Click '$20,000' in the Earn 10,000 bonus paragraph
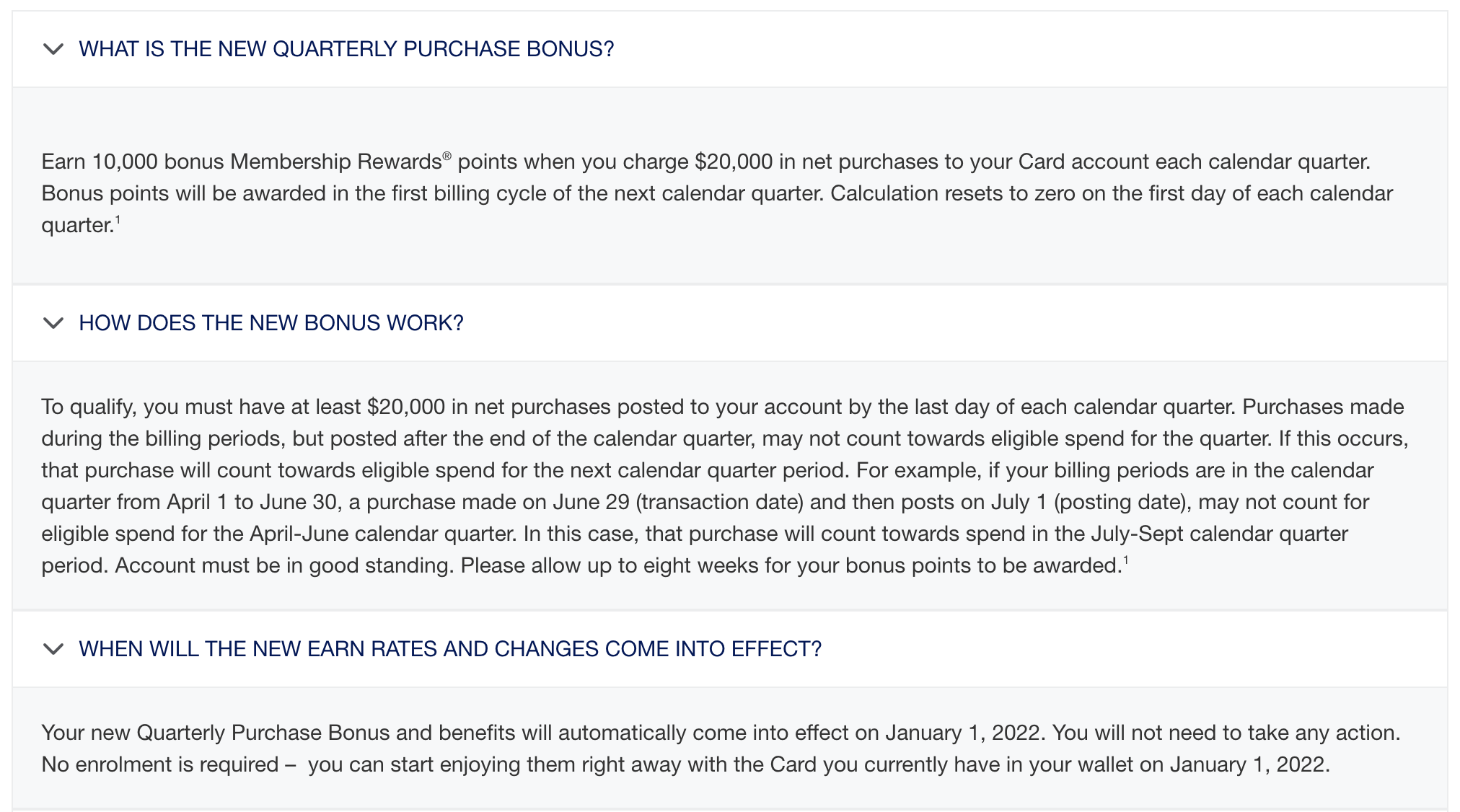The image size is (1460, 812). [733, 162]
